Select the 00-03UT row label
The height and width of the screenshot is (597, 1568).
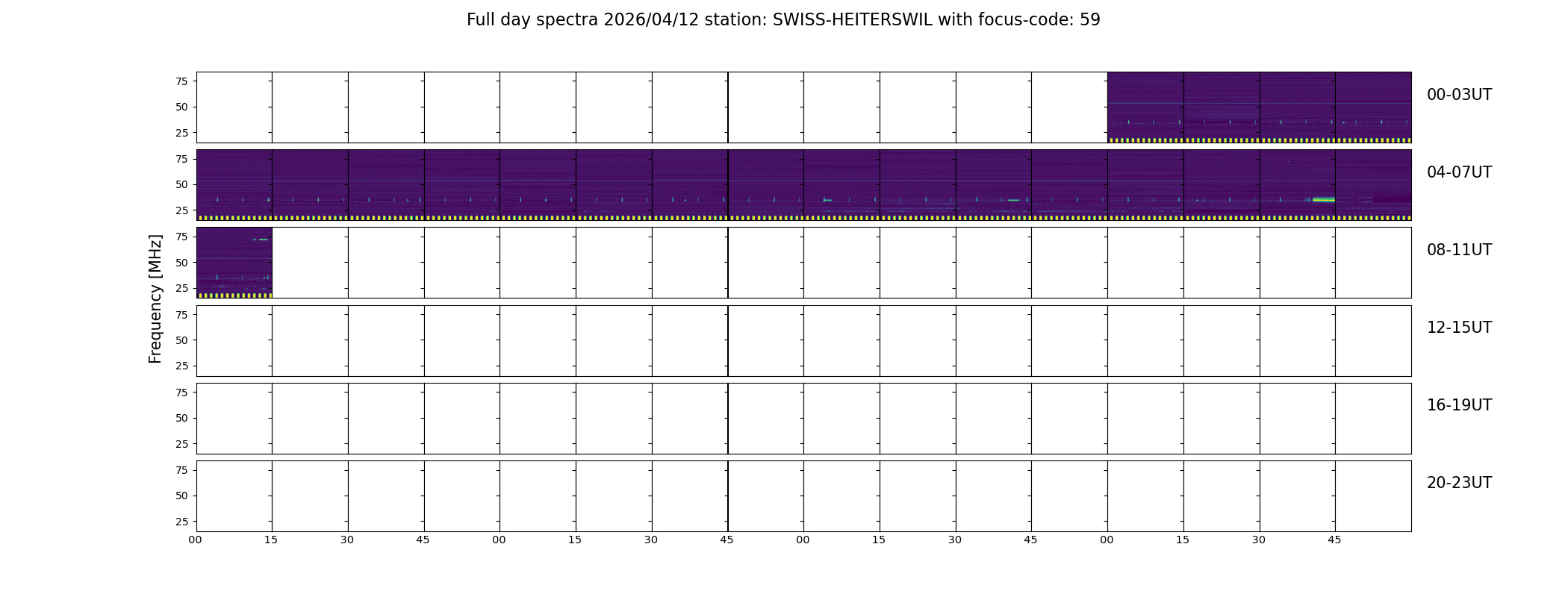pos(1459,95)
